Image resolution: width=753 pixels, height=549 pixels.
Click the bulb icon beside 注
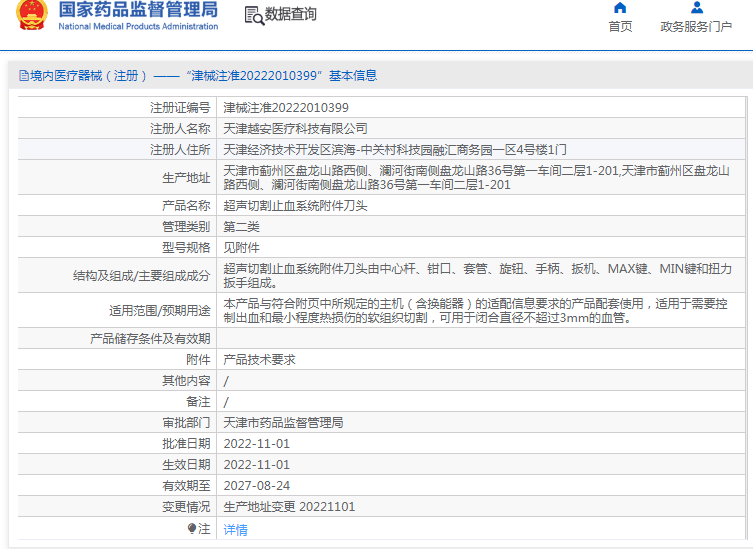(x=192, y=528)
